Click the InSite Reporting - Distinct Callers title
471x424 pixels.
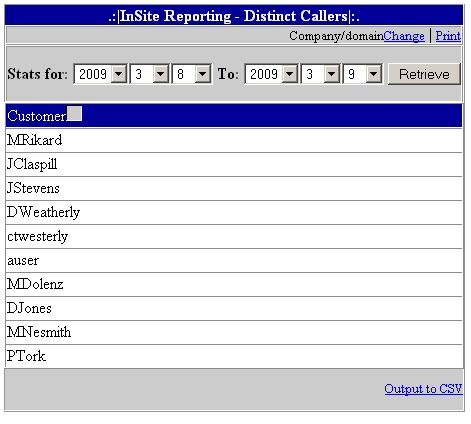pos(234,16)
